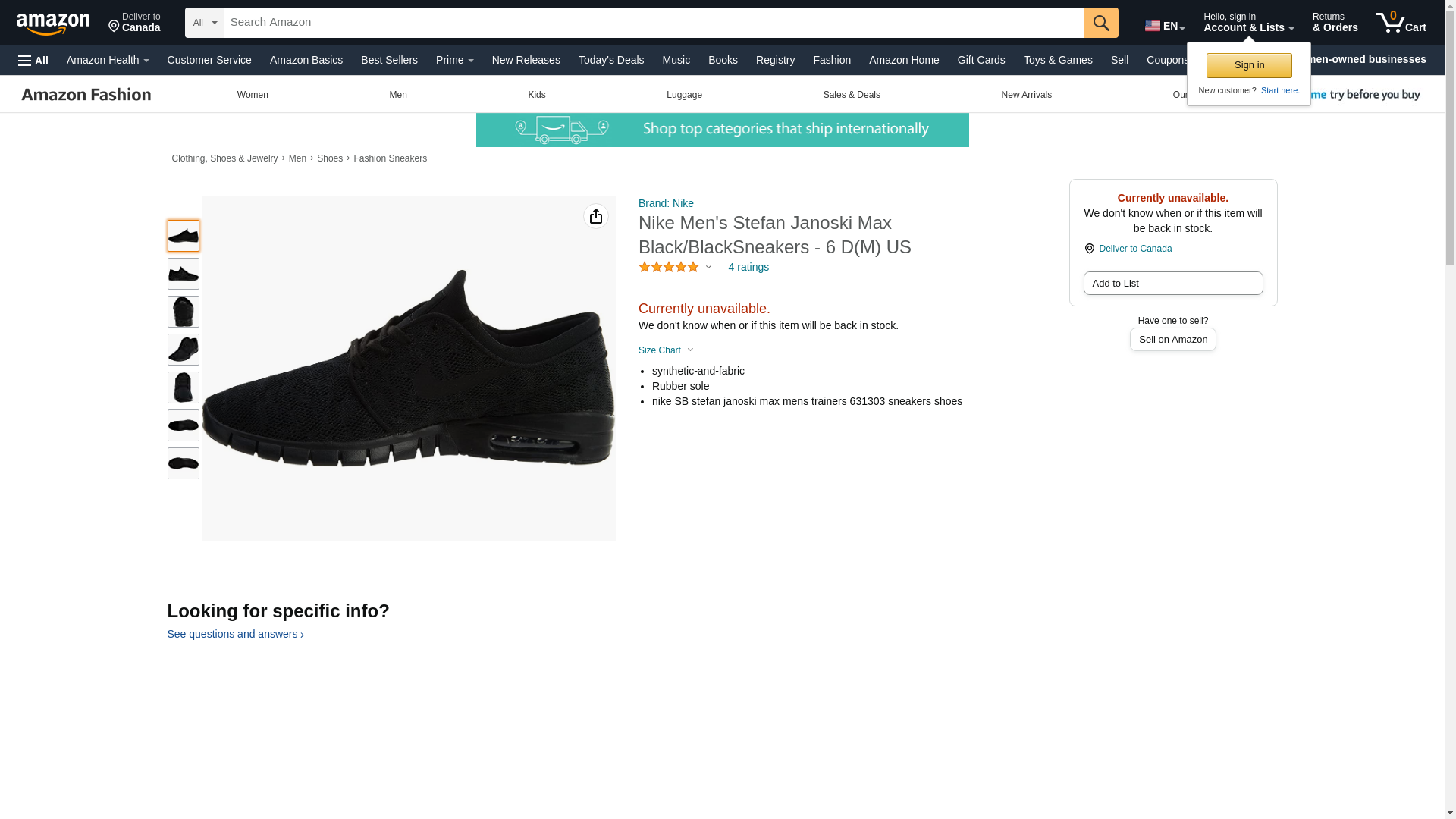Viewport: 1456px width, 819px height.
Task: Click the Amazon logo
Action: (53, 24)
